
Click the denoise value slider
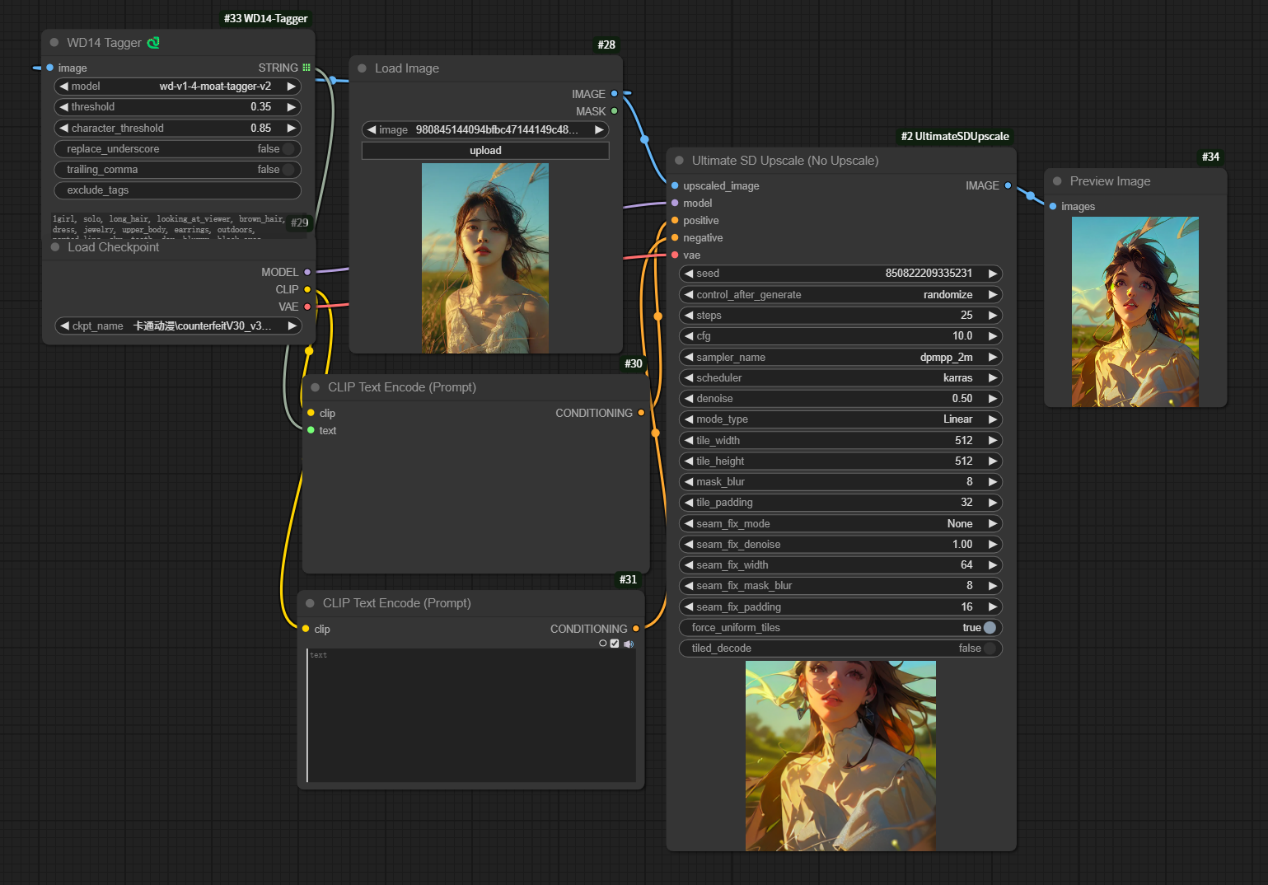840,399
